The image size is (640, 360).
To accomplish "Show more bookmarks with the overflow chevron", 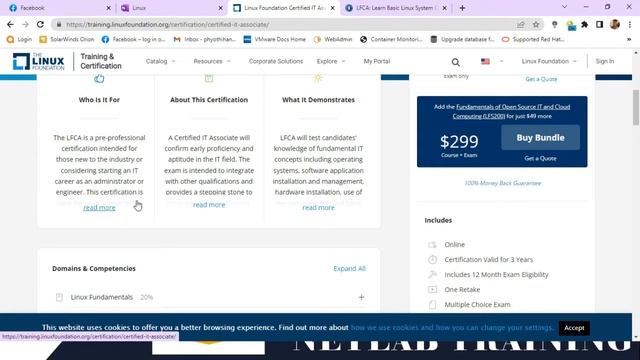I will tap(629, 39).
